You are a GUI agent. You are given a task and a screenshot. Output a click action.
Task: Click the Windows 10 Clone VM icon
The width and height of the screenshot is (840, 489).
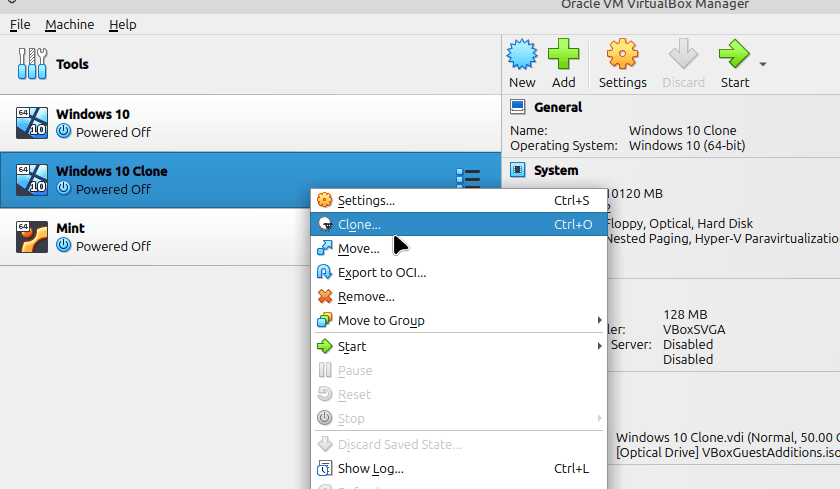click(x=32, y=180)
